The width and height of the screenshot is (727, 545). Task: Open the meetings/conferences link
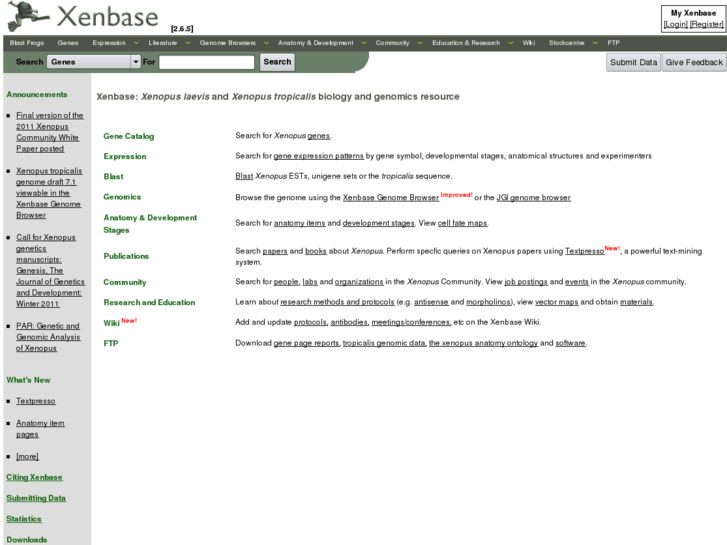point(410,322)
